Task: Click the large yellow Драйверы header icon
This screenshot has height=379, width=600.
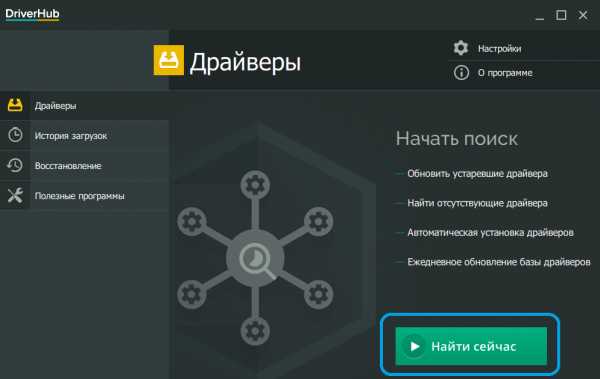Action: tap(168, 60)
